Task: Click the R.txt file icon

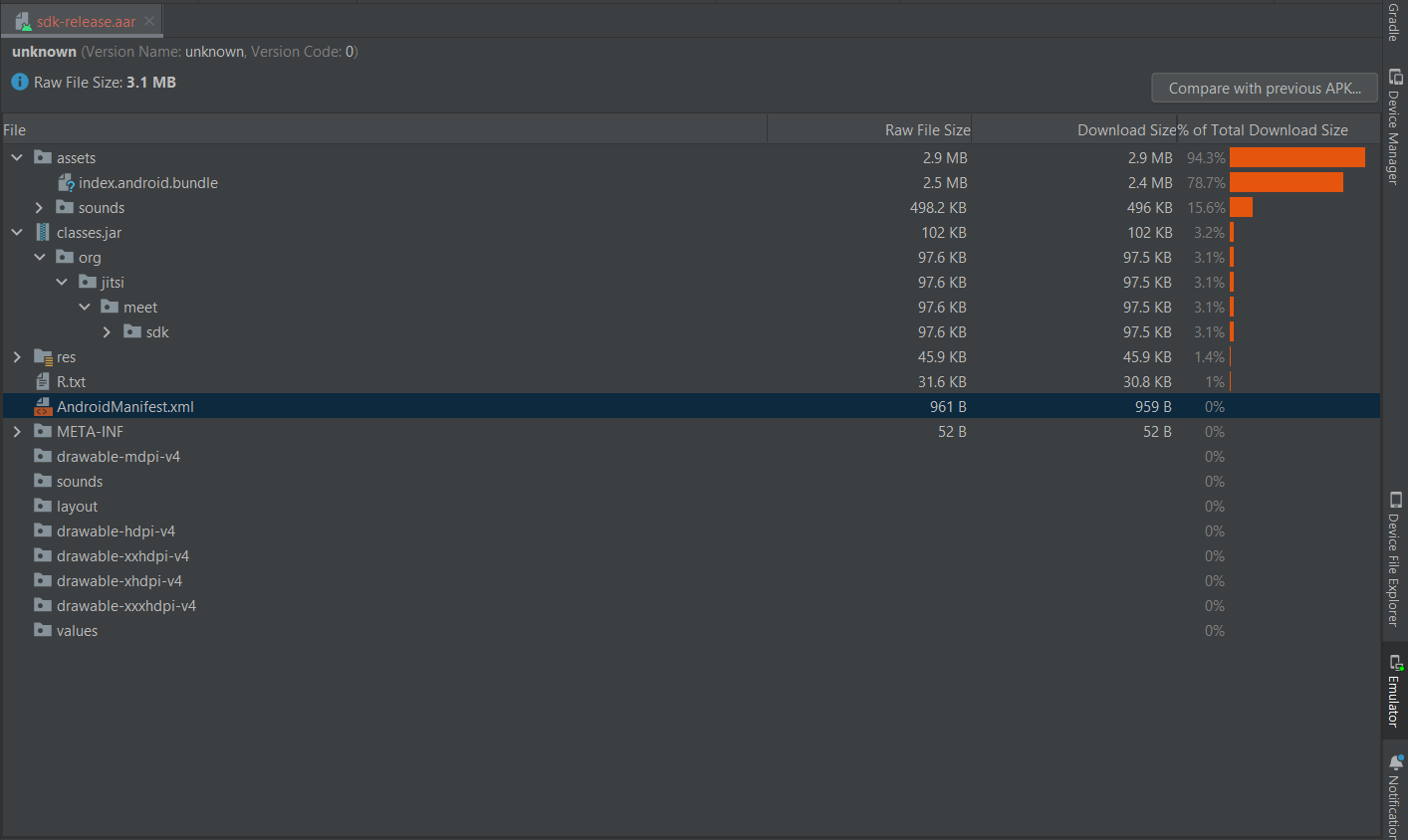Action: click(42, 381)
